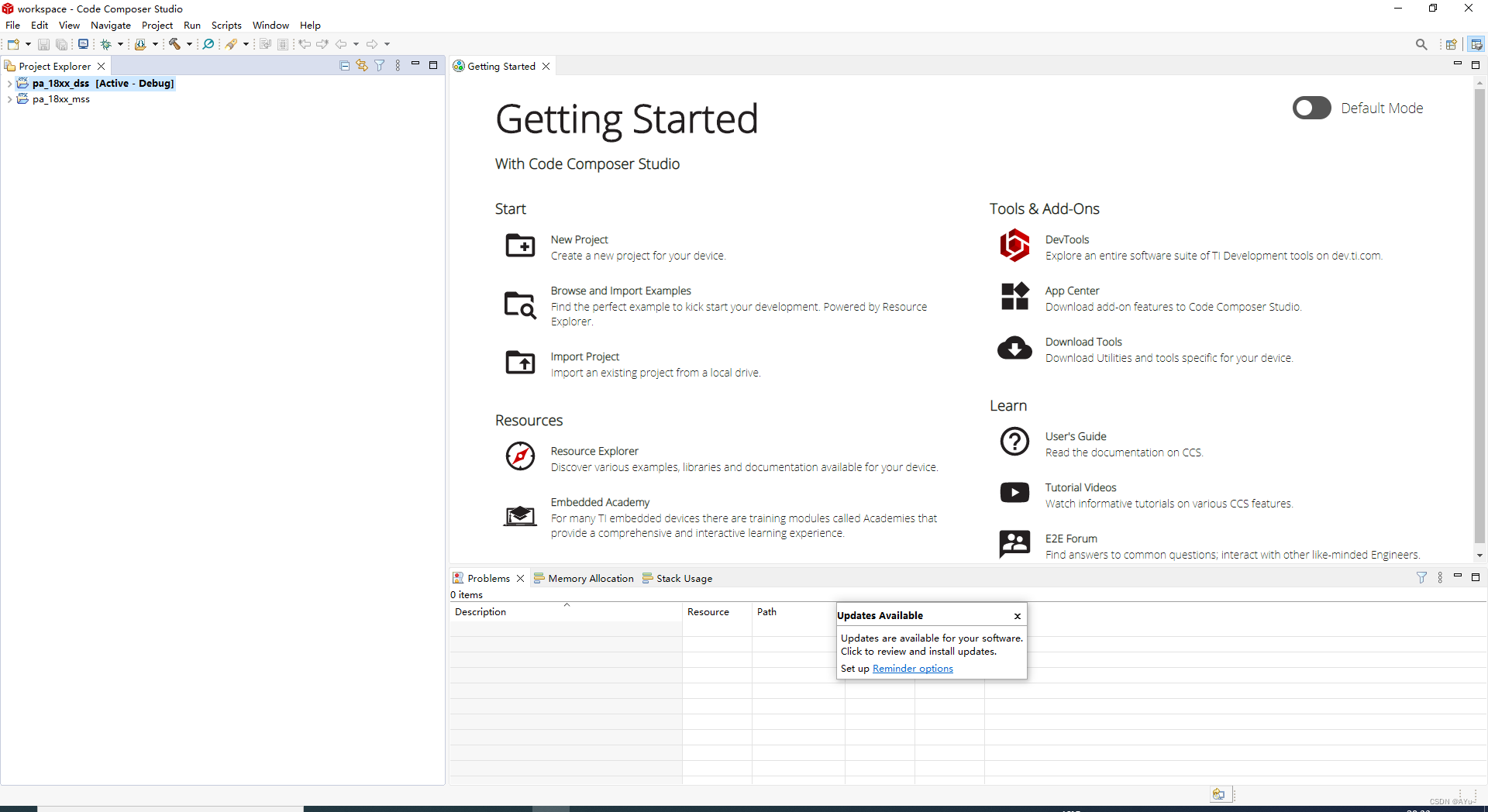The image size is (1488, 812).
Task: Click the New Project folder icon
Action: tap(520, 246)
